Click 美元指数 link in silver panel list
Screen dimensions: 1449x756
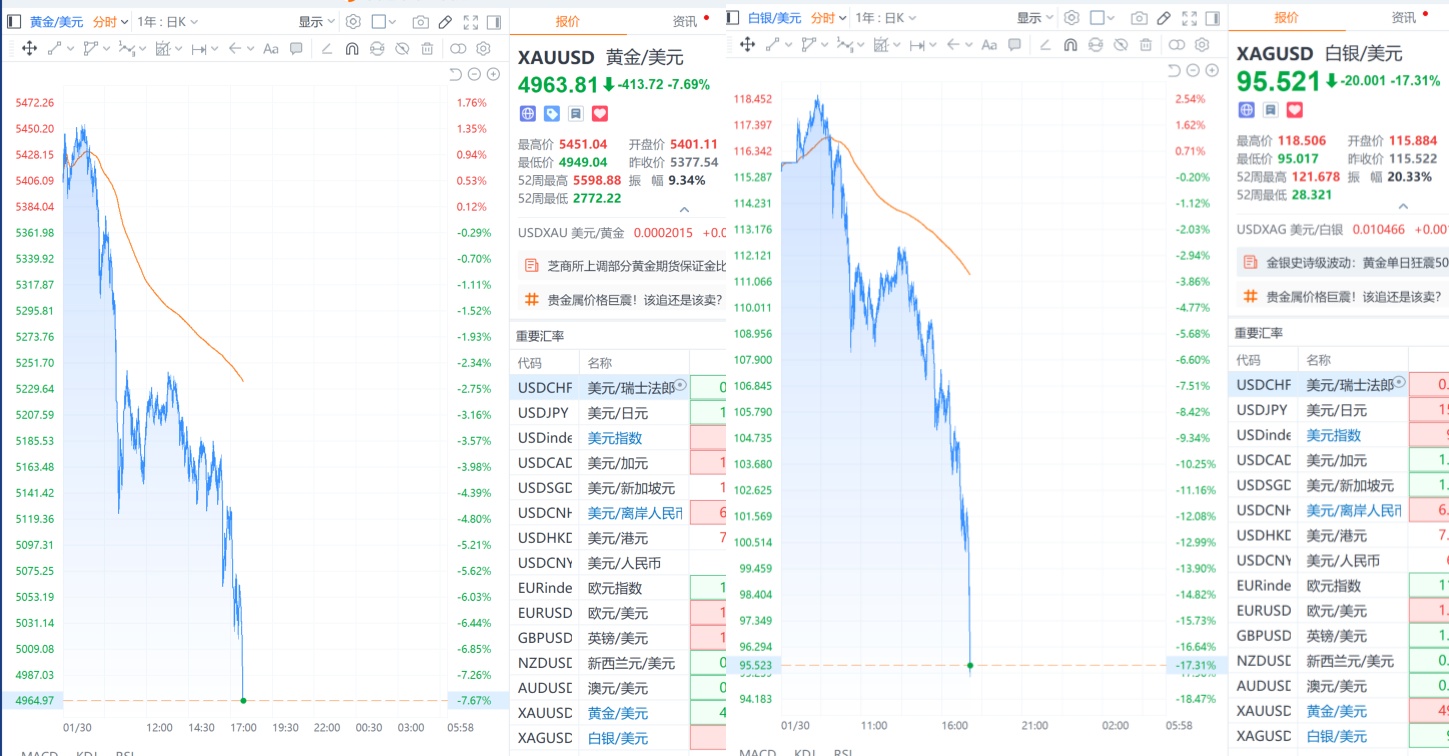click(x=1334, y=435)
